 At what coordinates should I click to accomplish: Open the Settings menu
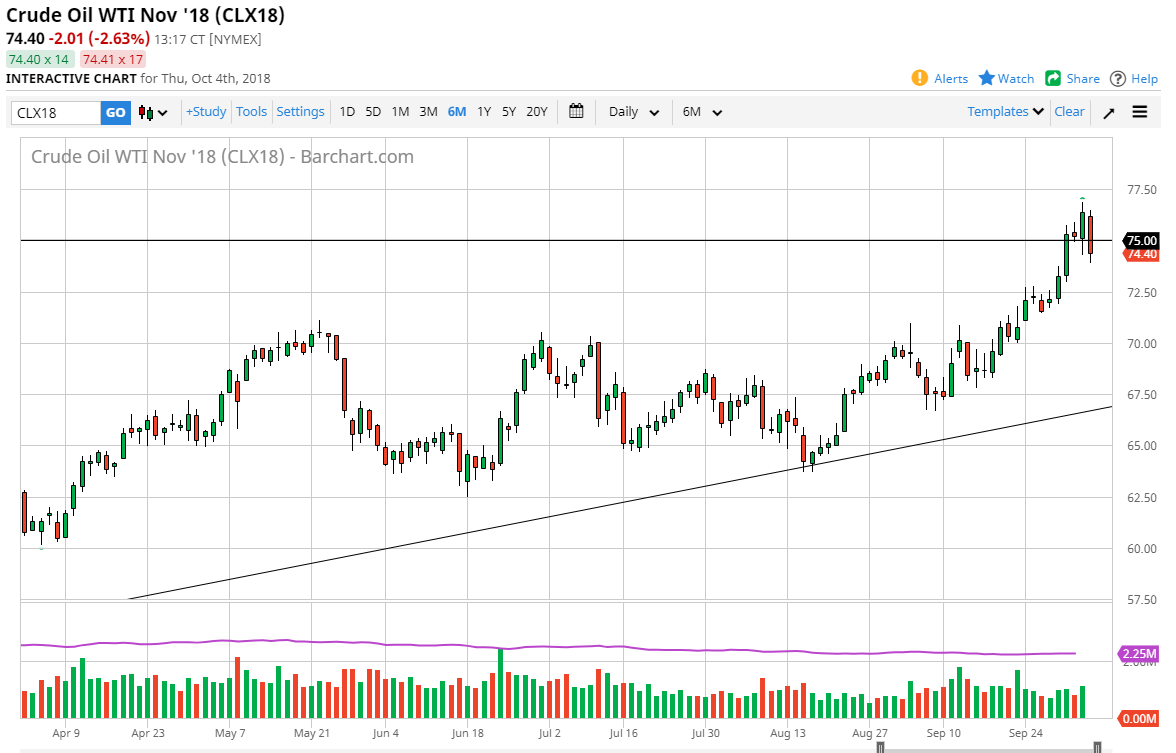pyautogui.click(x=300, y=112)
